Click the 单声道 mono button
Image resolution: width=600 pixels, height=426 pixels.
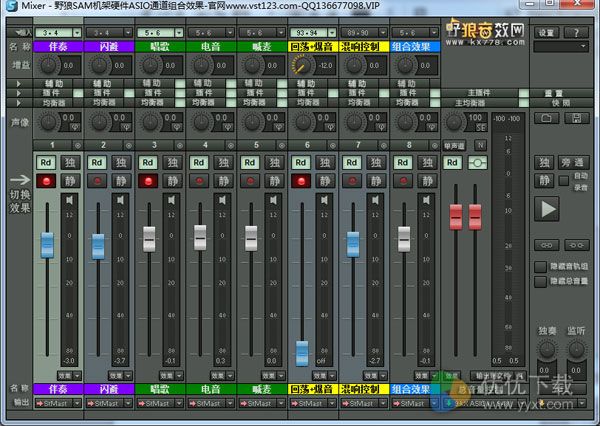pos(454,145)
